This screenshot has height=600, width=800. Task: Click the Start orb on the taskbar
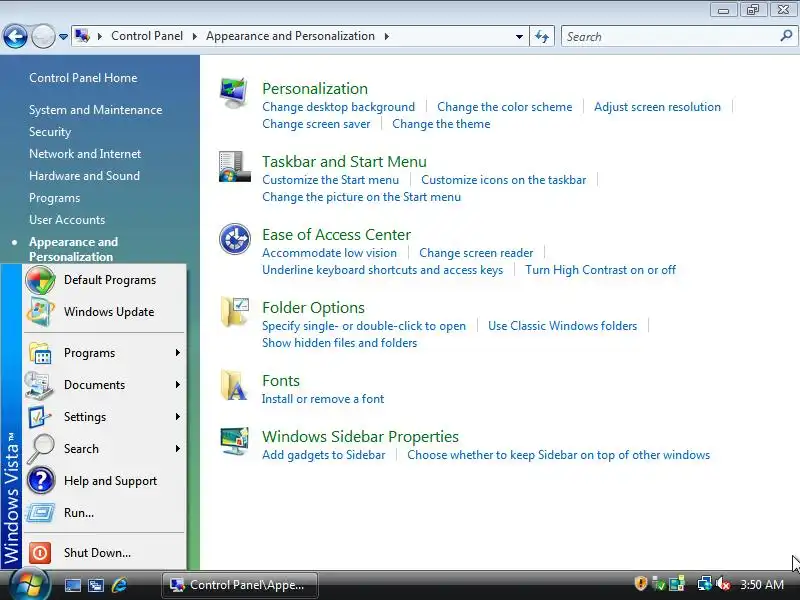(x=29, y=584)
